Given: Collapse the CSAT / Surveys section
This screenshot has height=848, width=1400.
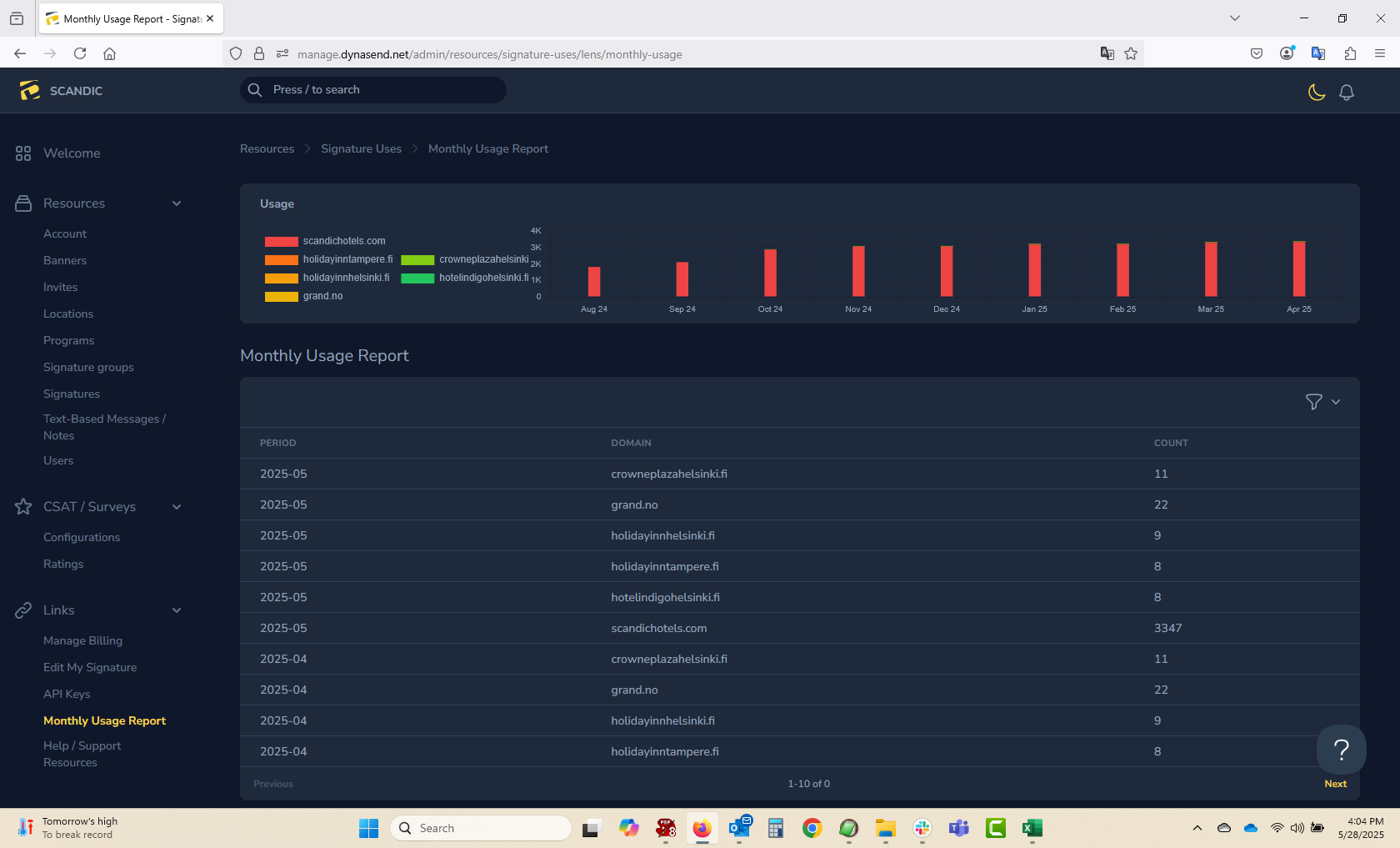Looking at the screenshot, I should point(177,506).
